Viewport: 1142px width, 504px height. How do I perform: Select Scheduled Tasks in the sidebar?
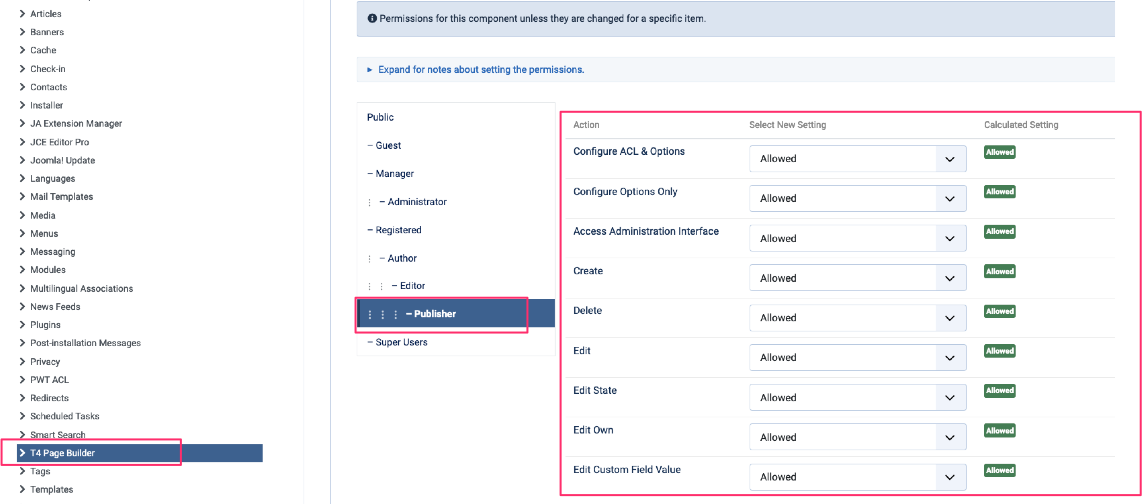[x=64, y=416]
